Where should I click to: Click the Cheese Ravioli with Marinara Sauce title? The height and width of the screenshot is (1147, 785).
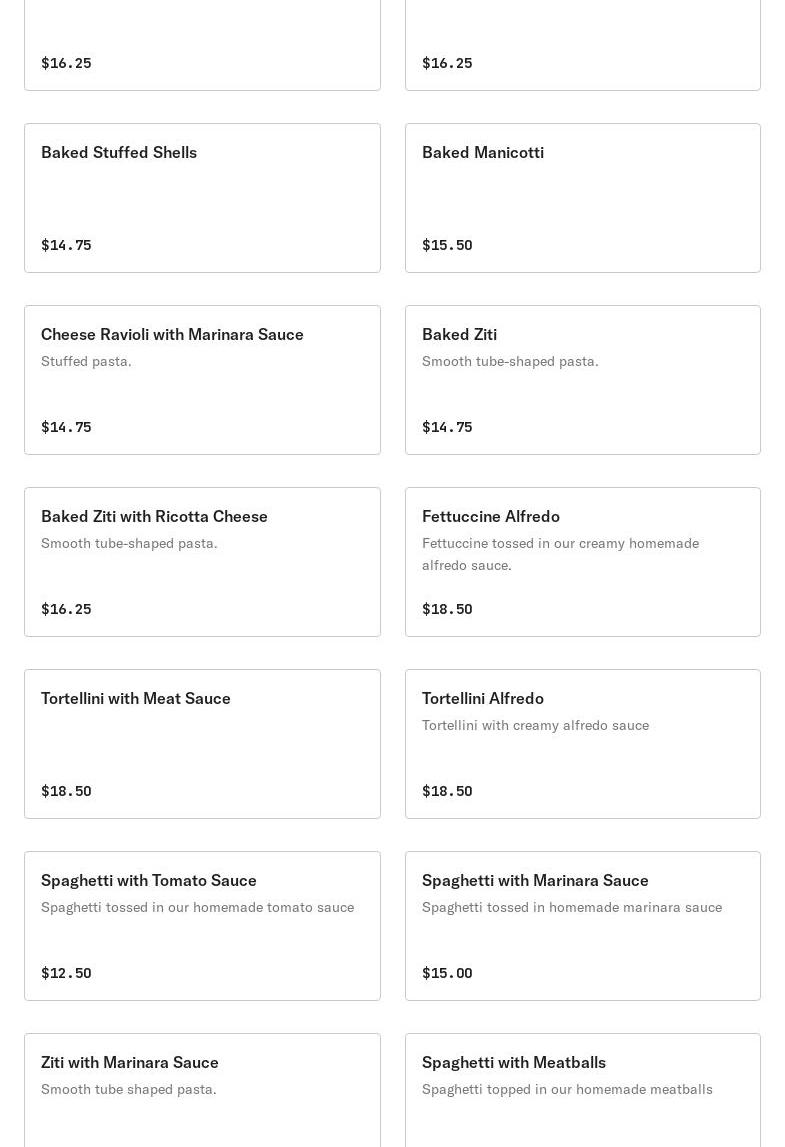point(172,335)
